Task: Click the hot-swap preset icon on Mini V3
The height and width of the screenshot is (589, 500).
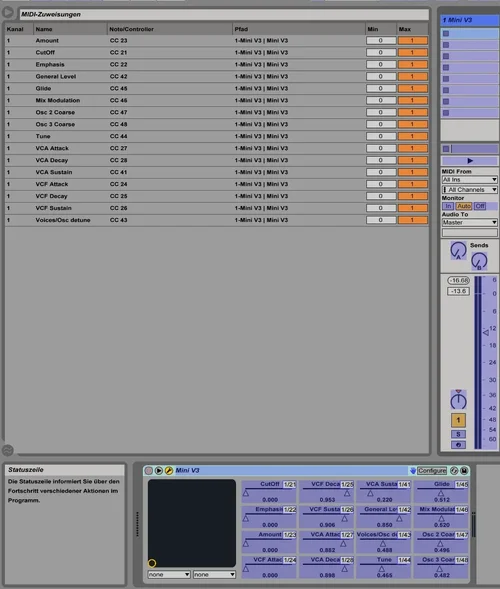Action: (454, 470)
